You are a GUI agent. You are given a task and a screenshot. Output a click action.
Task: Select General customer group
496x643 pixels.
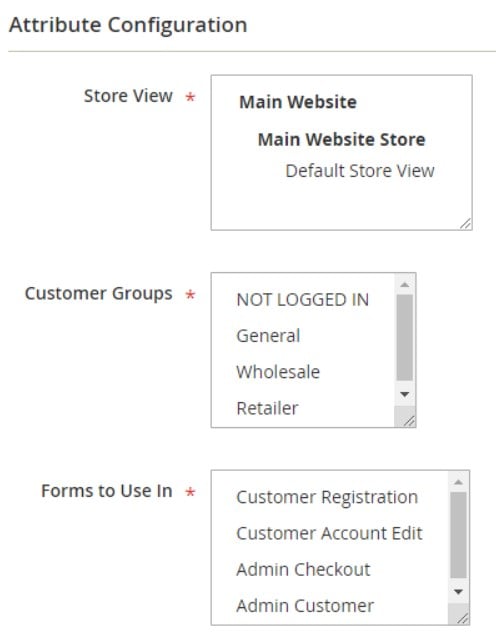coord(268,336)
